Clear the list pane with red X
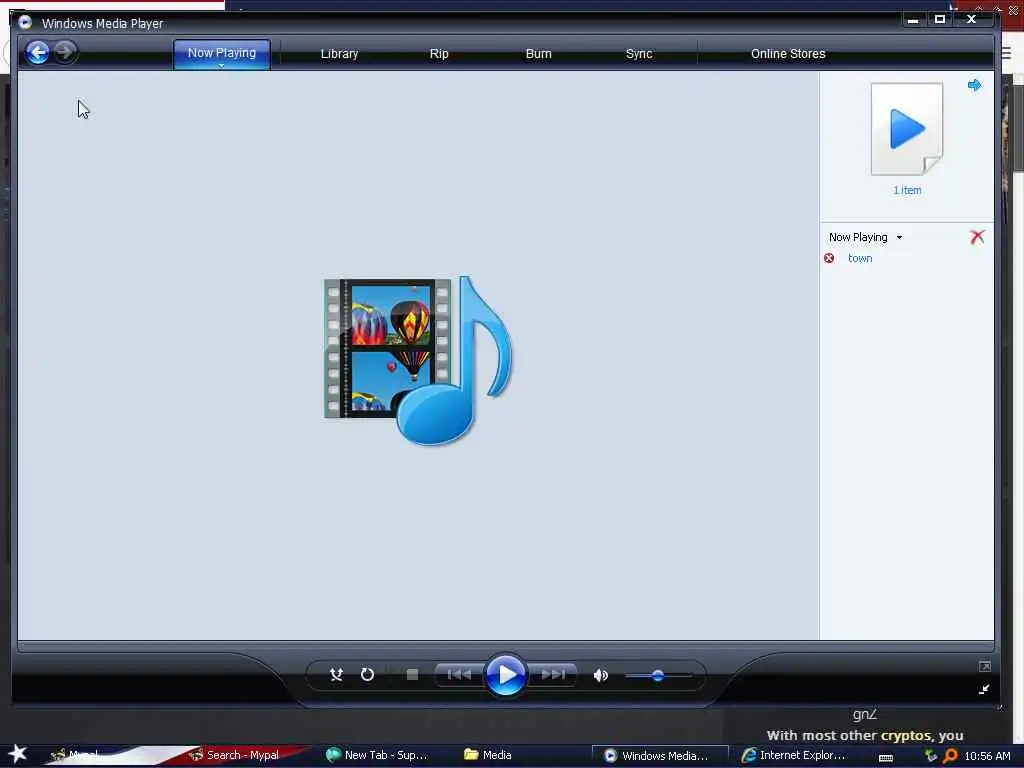Screen dimensions: 1024x768 click(977, 236)
